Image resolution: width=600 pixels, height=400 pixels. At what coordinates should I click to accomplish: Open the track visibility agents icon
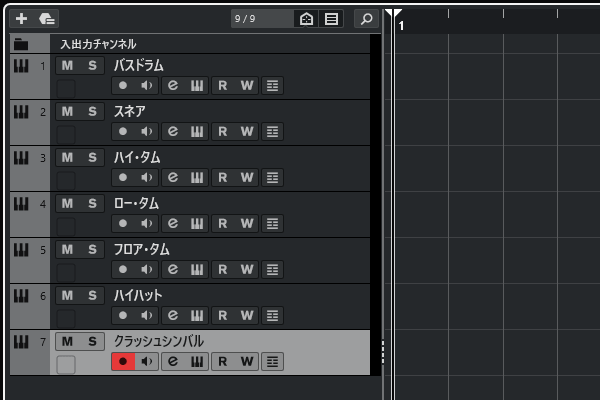coord(306,18)
